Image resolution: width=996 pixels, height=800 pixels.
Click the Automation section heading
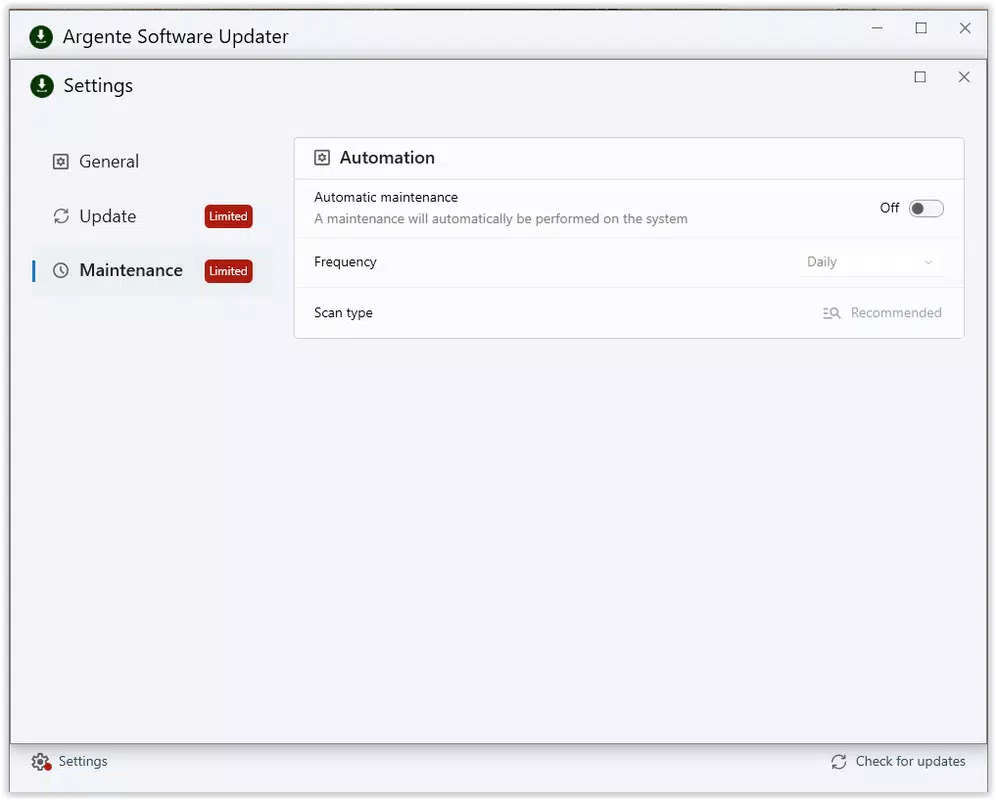387,158
